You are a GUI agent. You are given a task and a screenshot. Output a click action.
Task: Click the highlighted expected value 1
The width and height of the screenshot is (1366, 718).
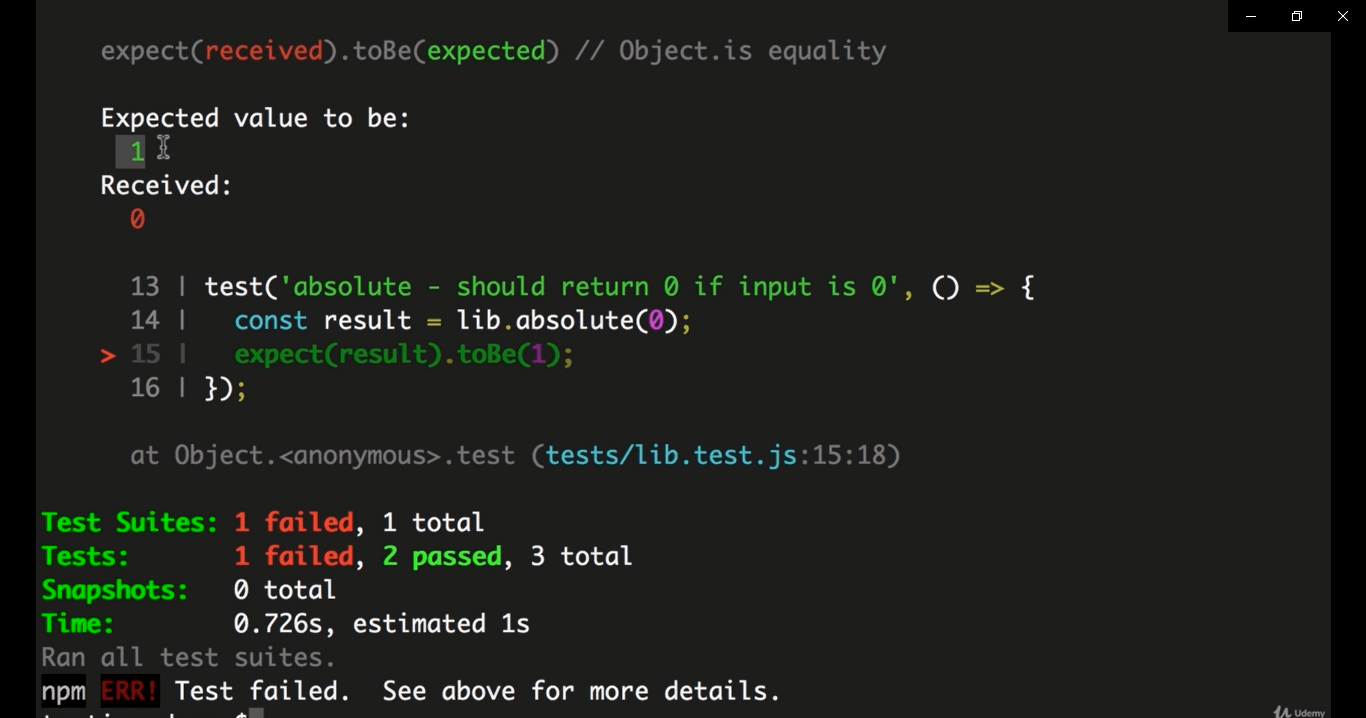[131, 152]
